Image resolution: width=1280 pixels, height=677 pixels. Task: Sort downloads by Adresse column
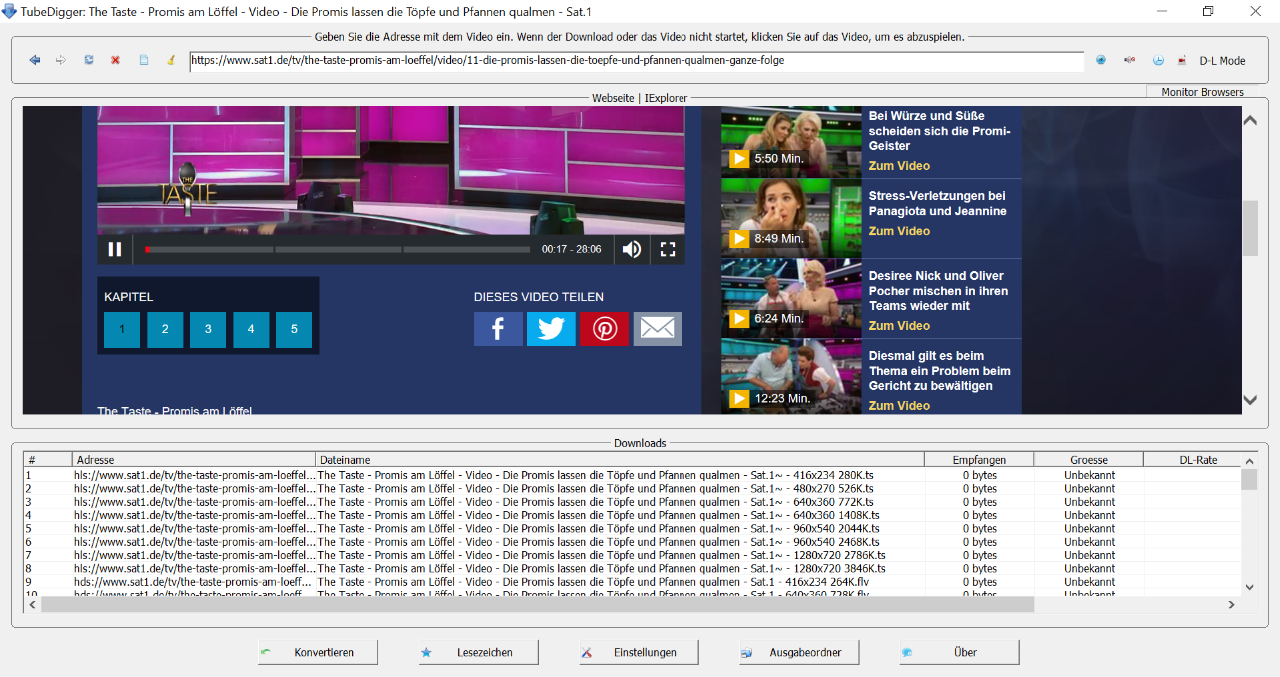pos(193,460)
